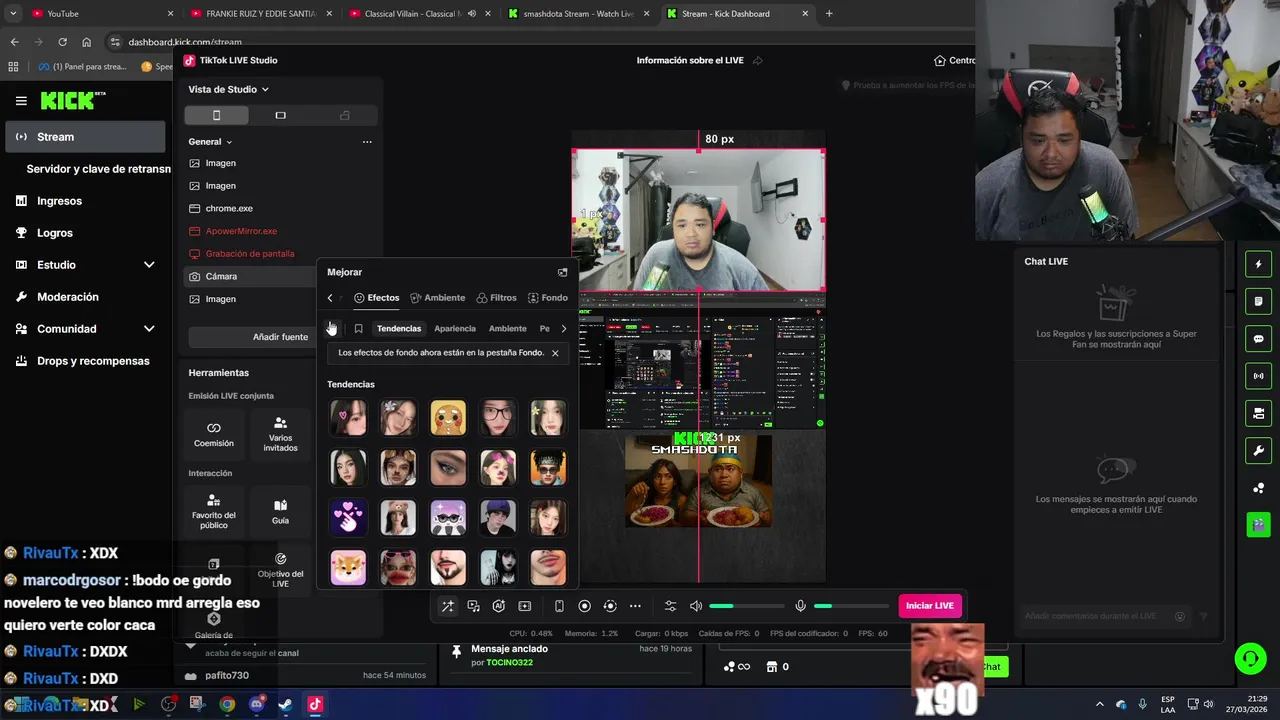Image resolution: width=1280 pixels, height=720 pixels.
Task: Dismiss the background effects notice
Action: click(555, 353)
